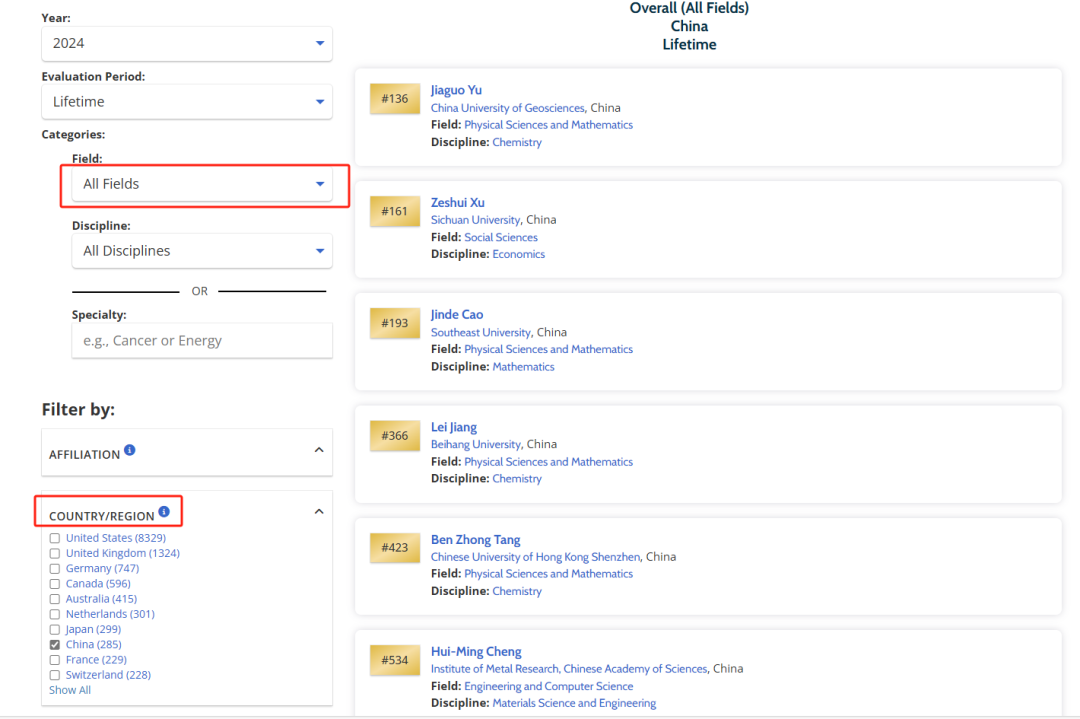
Task: Click Institute of Metal Research affiliation link
Action: 569,669
